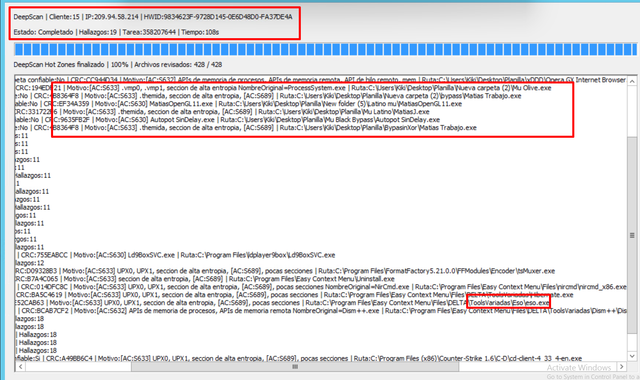This screenshot has height=380, width=640.
Task: Click DeepScan Hot Zones finalizado status text
Action: pos(118,64)
